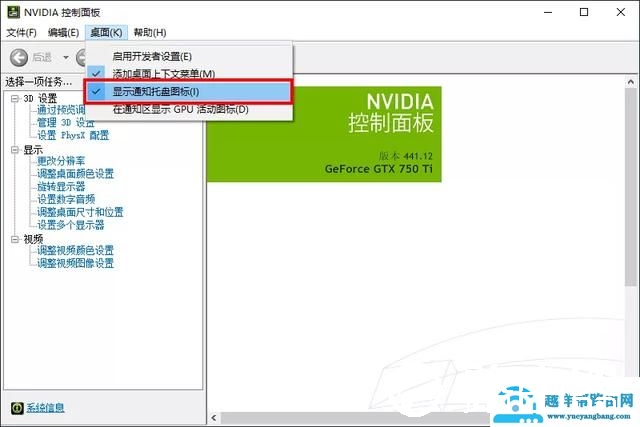The width and height of the screenshot is (640, 427).
Task: Click the GeForce GTX 750 Ti text
Action: pos(378,169)
